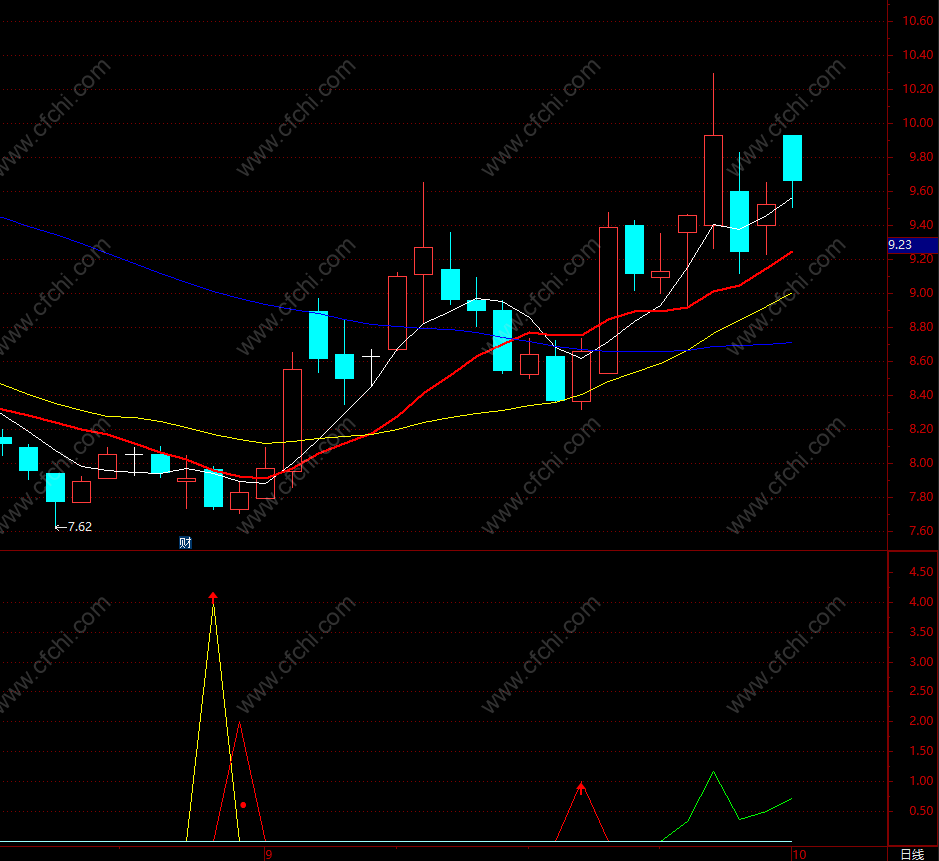Click the month 9 label on time axis
The height and width of the screenshot is (861, 939).
coord(269,854)
